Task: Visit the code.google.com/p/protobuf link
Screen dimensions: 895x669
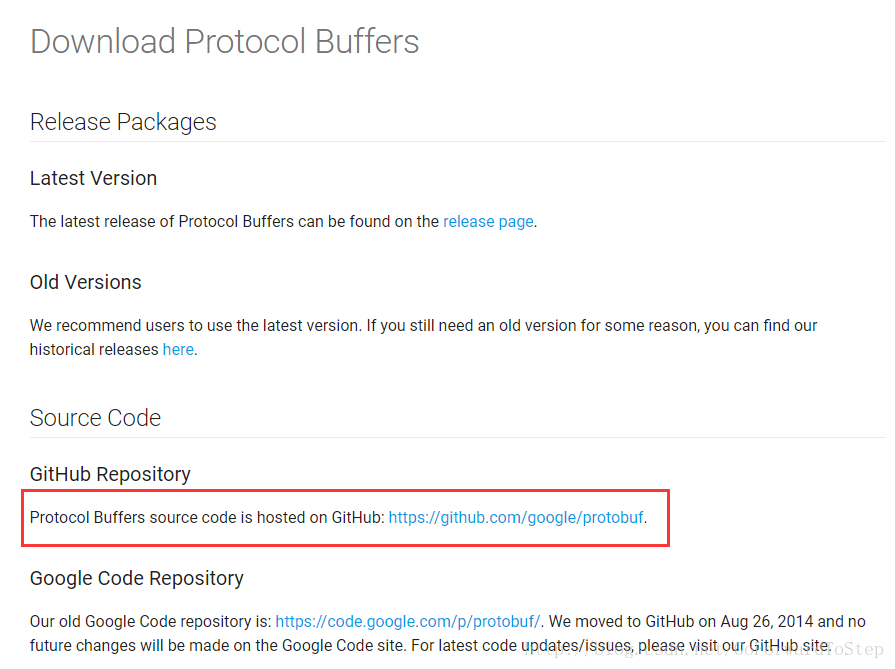Action: click(x=408, y=621)
